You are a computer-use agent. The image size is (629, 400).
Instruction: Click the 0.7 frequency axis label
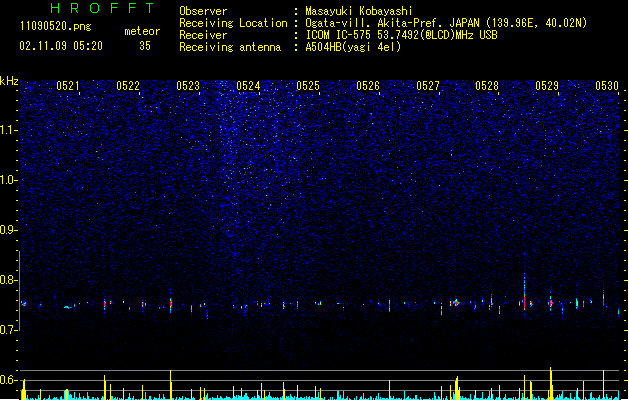click(9, 330)
